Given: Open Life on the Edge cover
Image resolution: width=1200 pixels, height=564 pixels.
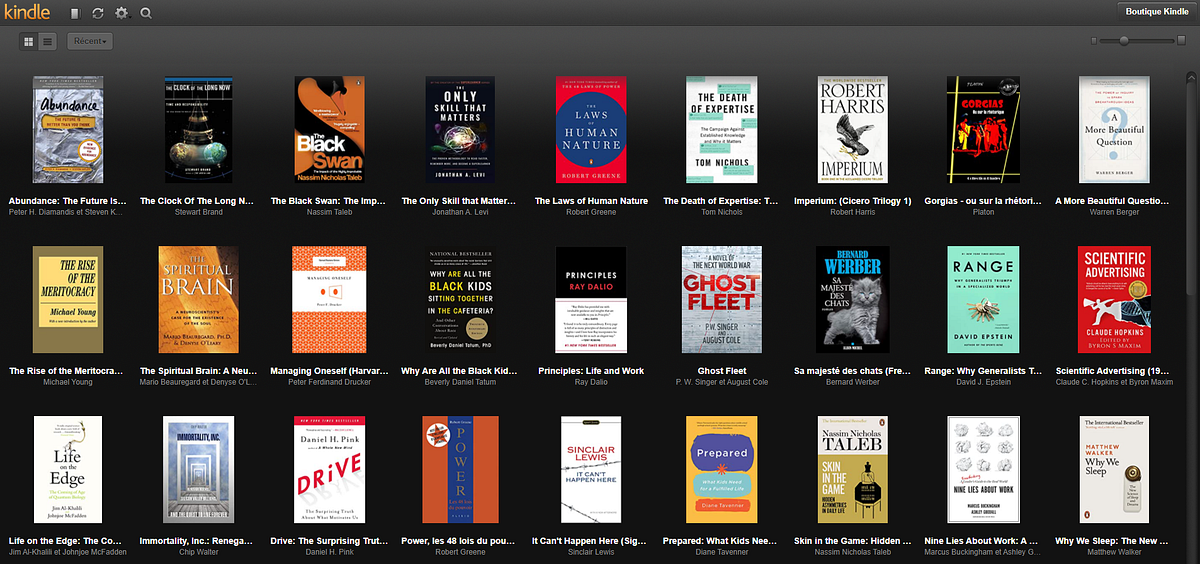Looking at the screenshot, I should pos(68,470).
